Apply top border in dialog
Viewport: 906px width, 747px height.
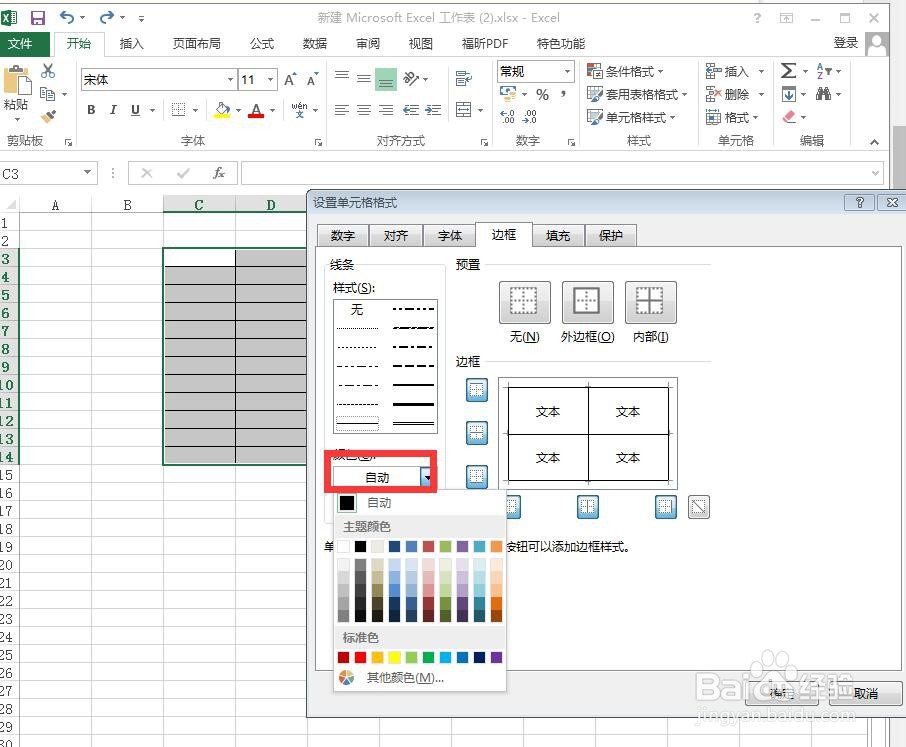(x=477, y=390)
